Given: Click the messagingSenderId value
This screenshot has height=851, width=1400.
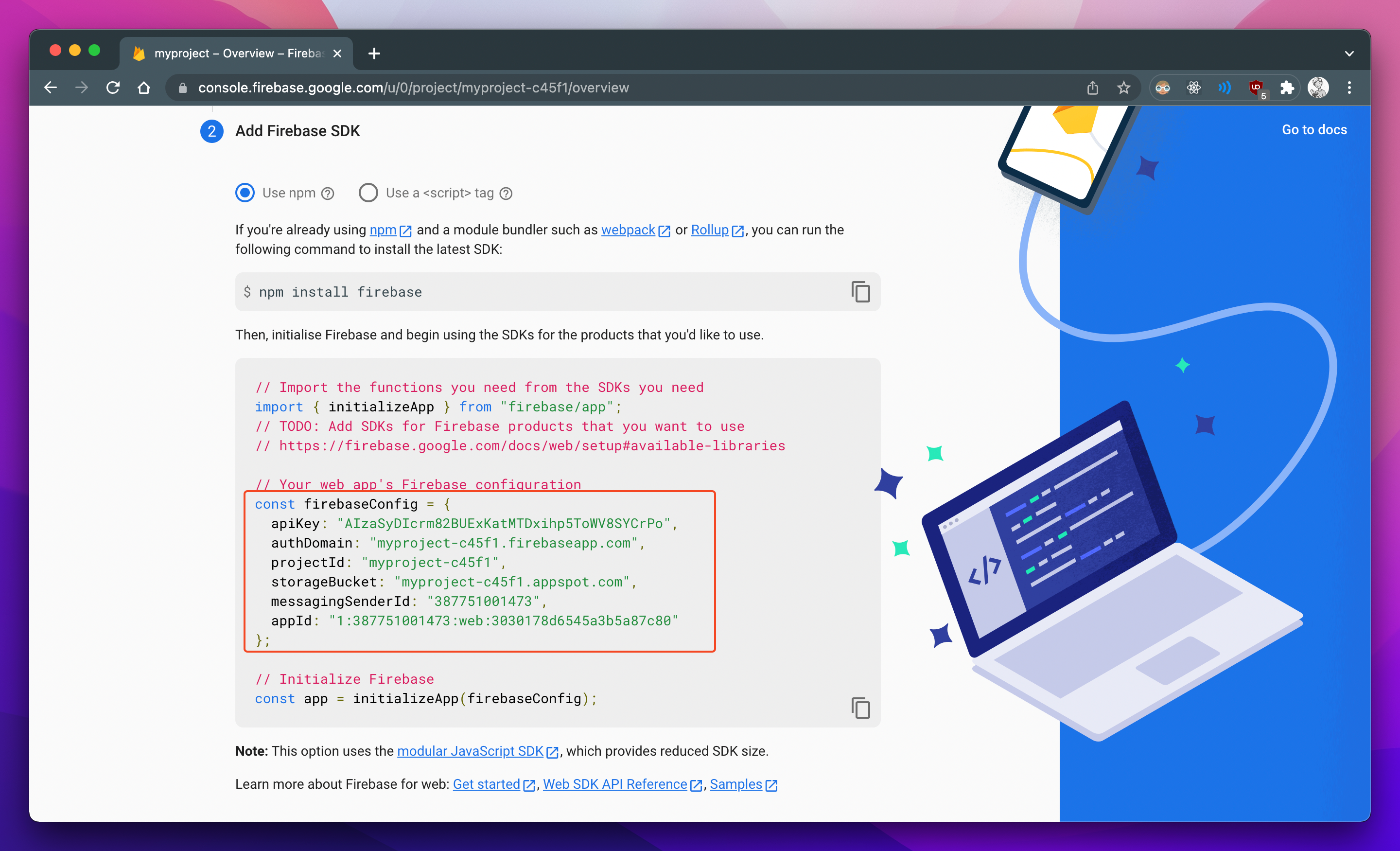Looking at the screenshot, I should (x=483, y=601).
